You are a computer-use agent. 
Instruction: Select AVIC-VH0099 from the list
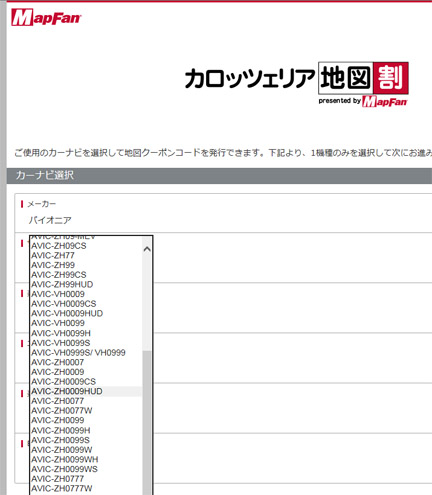(86, 323)
